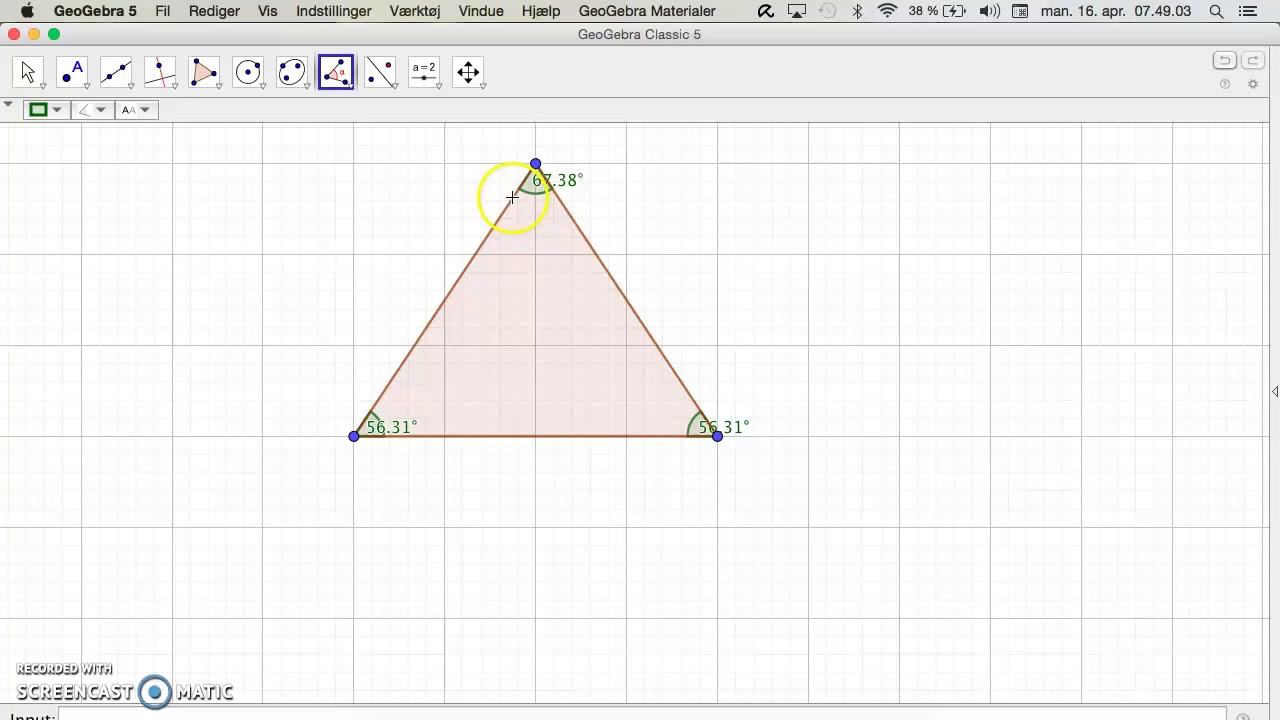Click the Time Machine menu bar icon
Image resolution: width=1280 pixels, height=720 pixels.
tap(828, 11)
